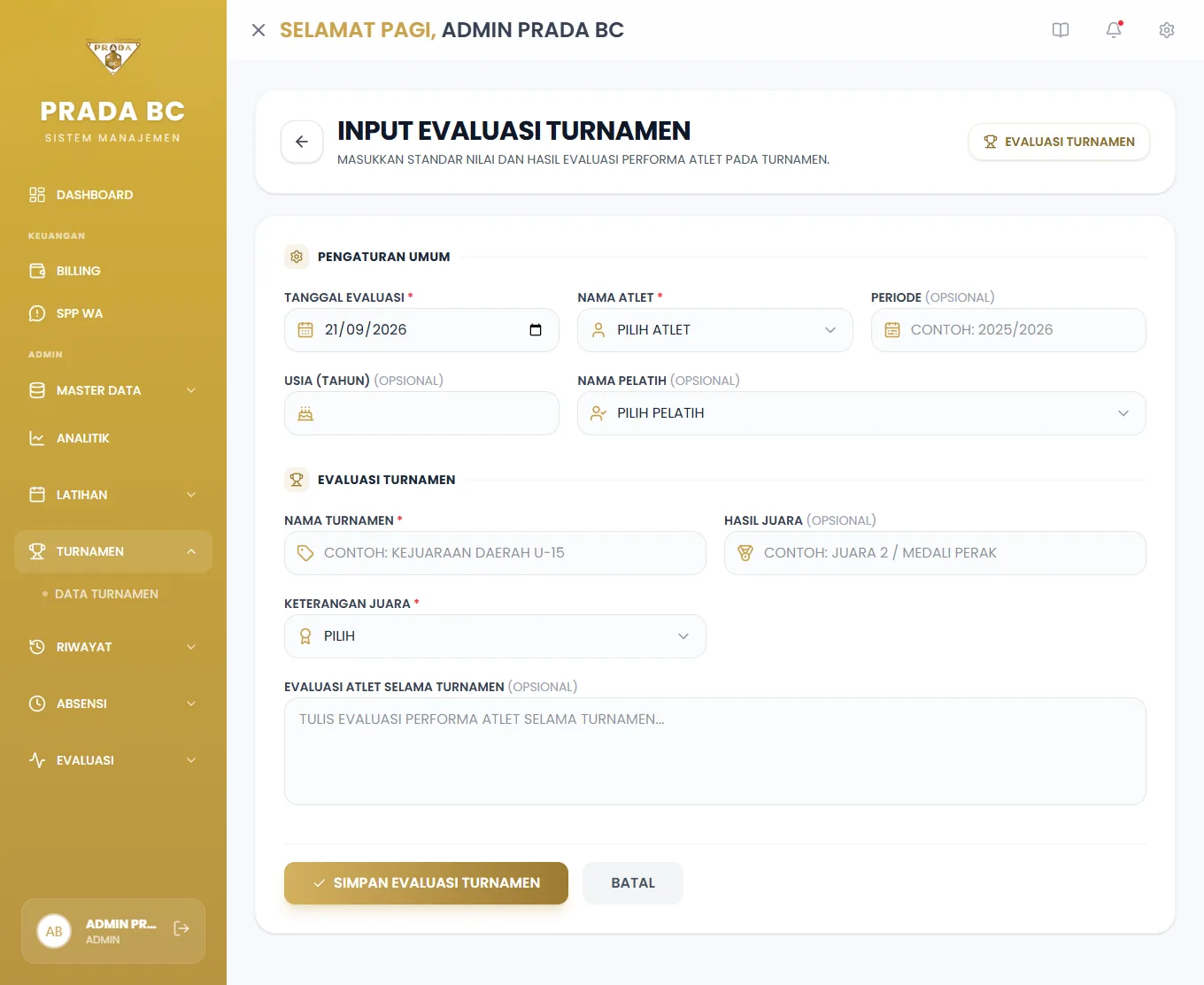Click the logout icon beside Admin profile
Image resolution: width=1204 pixels, height=985 pixels.
point(181,928)
